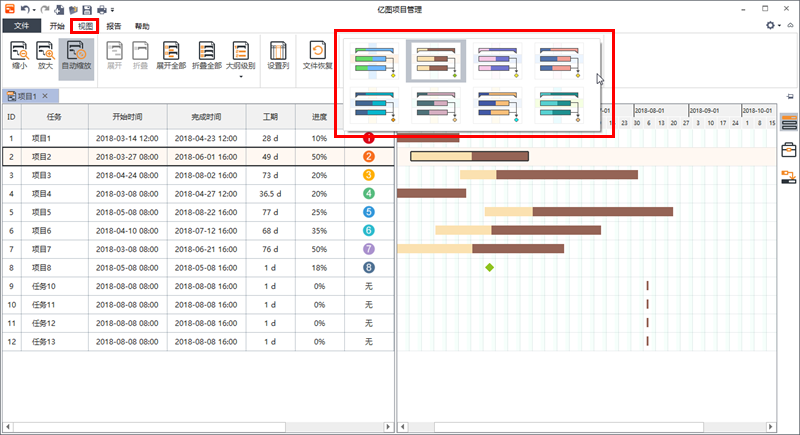Click priority icon 8 in 项目8 row
800x435 pixels.
pyautogui.click(x=368, y=267)
